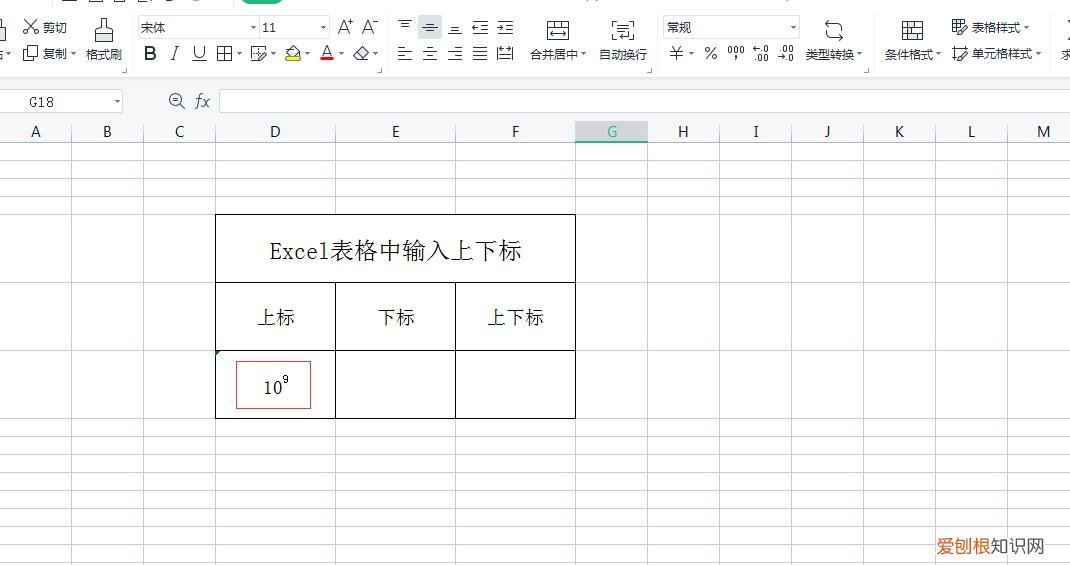This screenshot has width=1070, height=565.
Task: Increase indent in the cell
Action: [x=505, y=27]
